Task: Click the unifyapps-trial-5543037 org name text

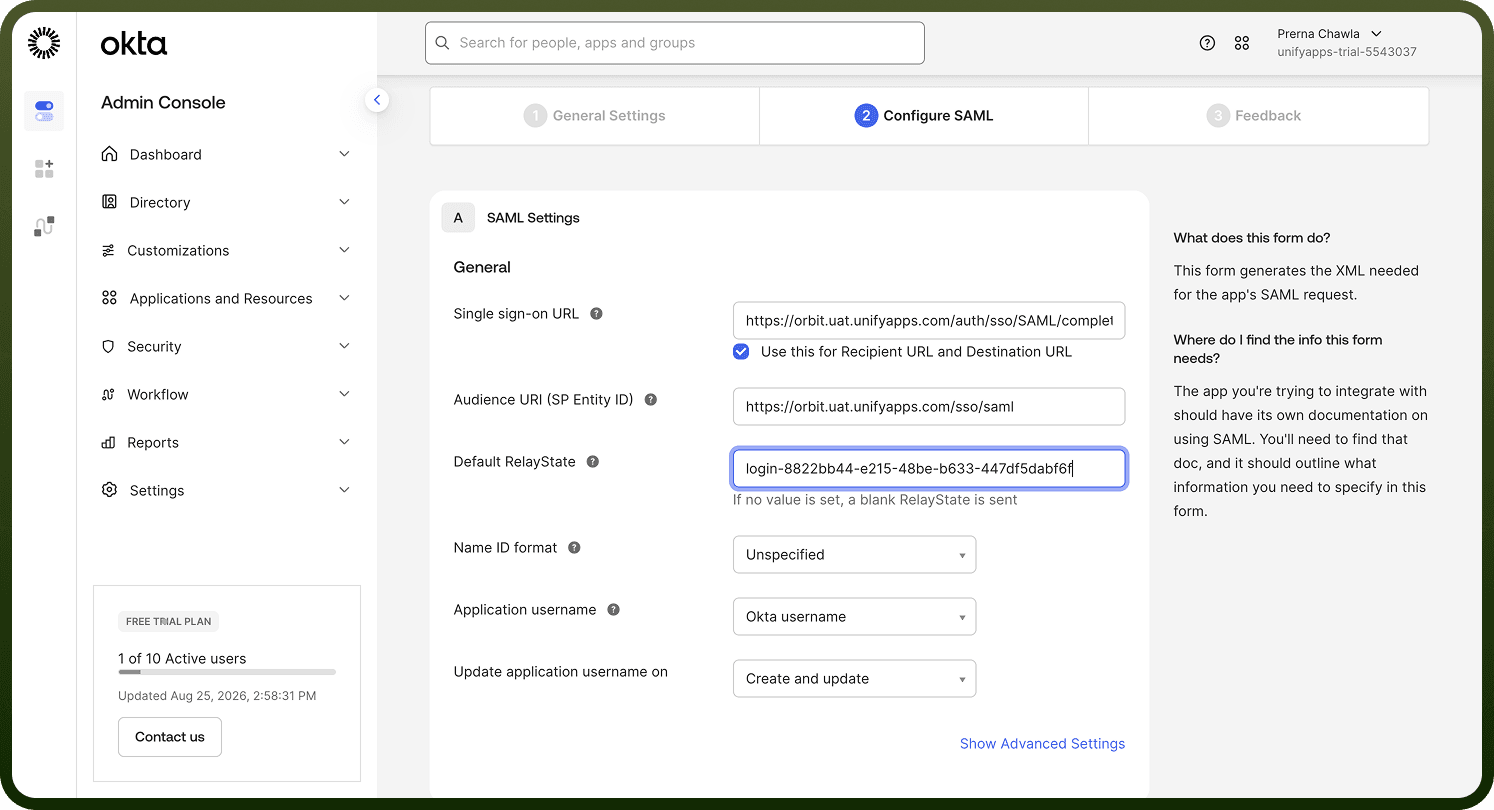Action: pos(1347,52)
